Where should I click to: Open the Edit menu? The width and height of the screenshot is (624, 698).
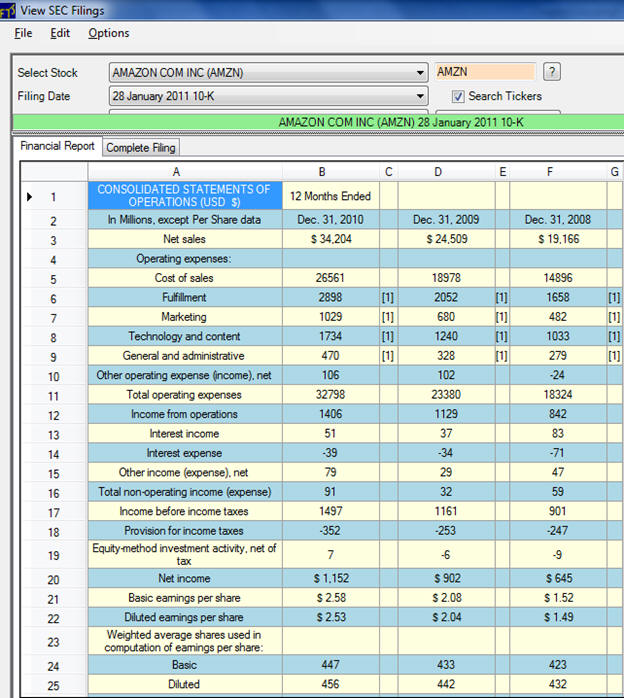(x=60, y=33)
